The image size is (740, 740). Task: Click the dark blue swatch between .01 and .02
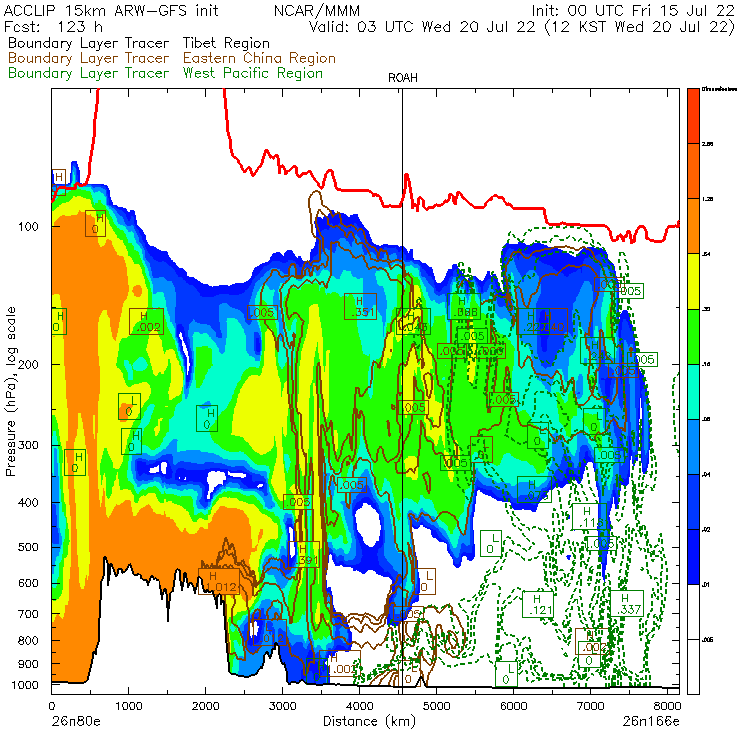tap(693, 557)
